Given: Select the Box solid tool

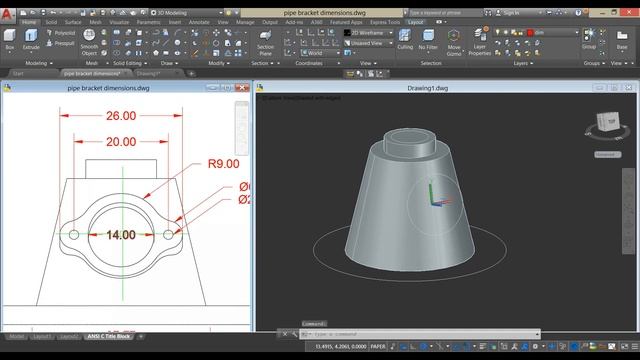Looking at the screenshot, I should click(x=9, y=39).
